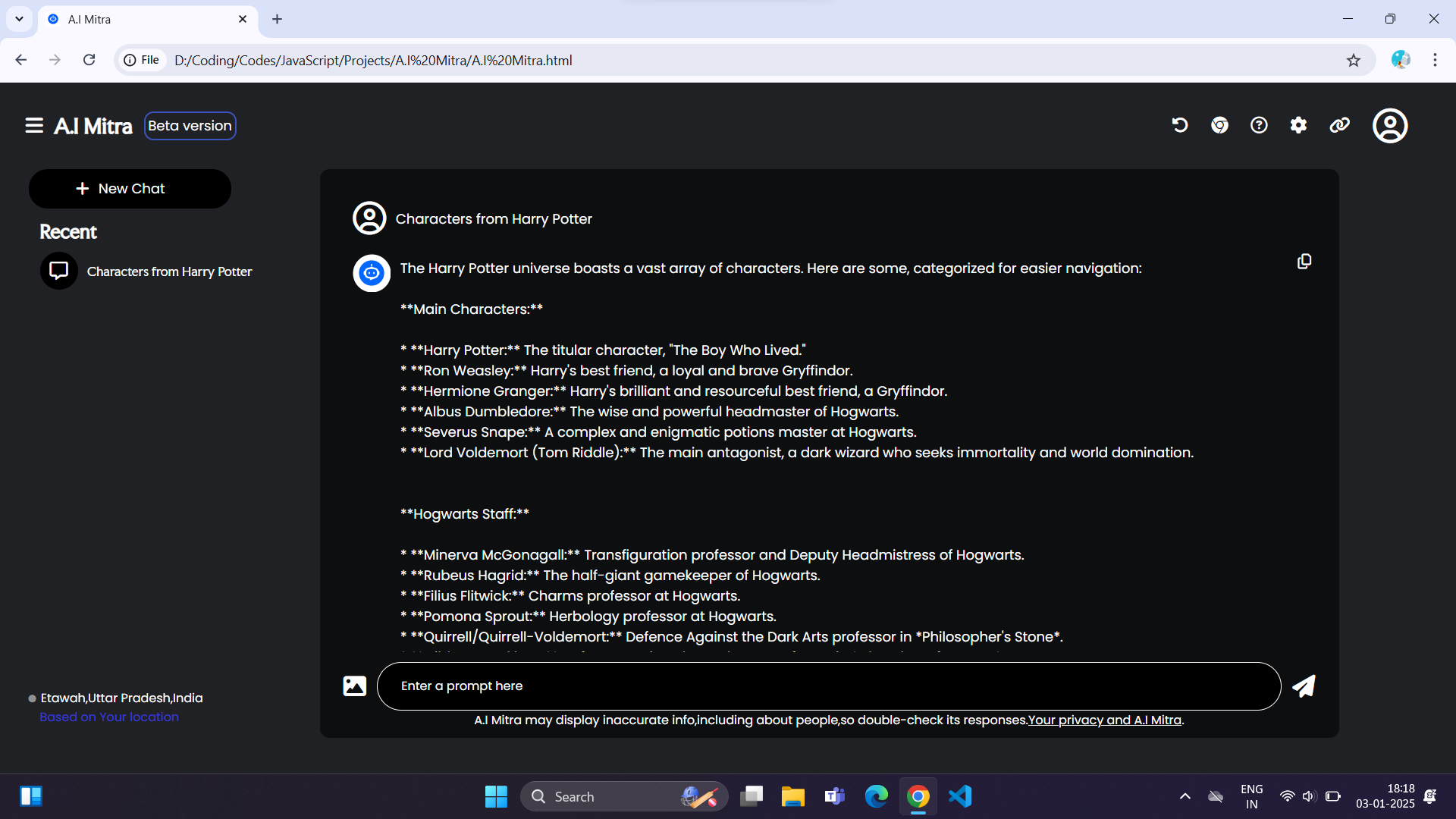Click the A.I Mitra logo title
This screenshot has height=819, width=1456.
point(93,126)
